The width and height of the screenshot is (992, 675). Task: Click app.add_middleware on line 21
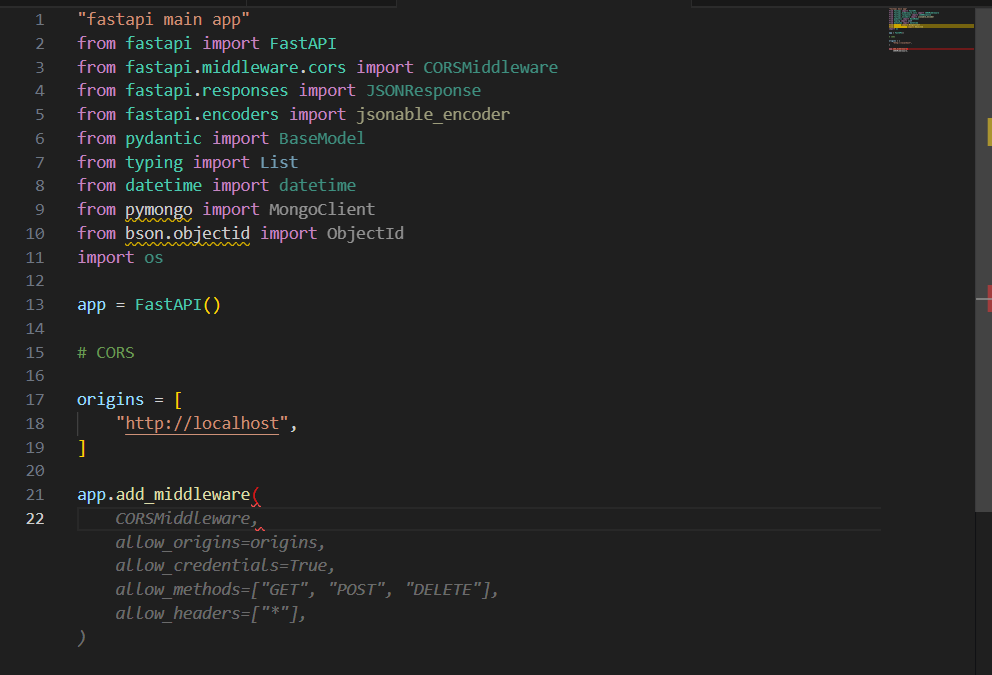coord(163,495)
